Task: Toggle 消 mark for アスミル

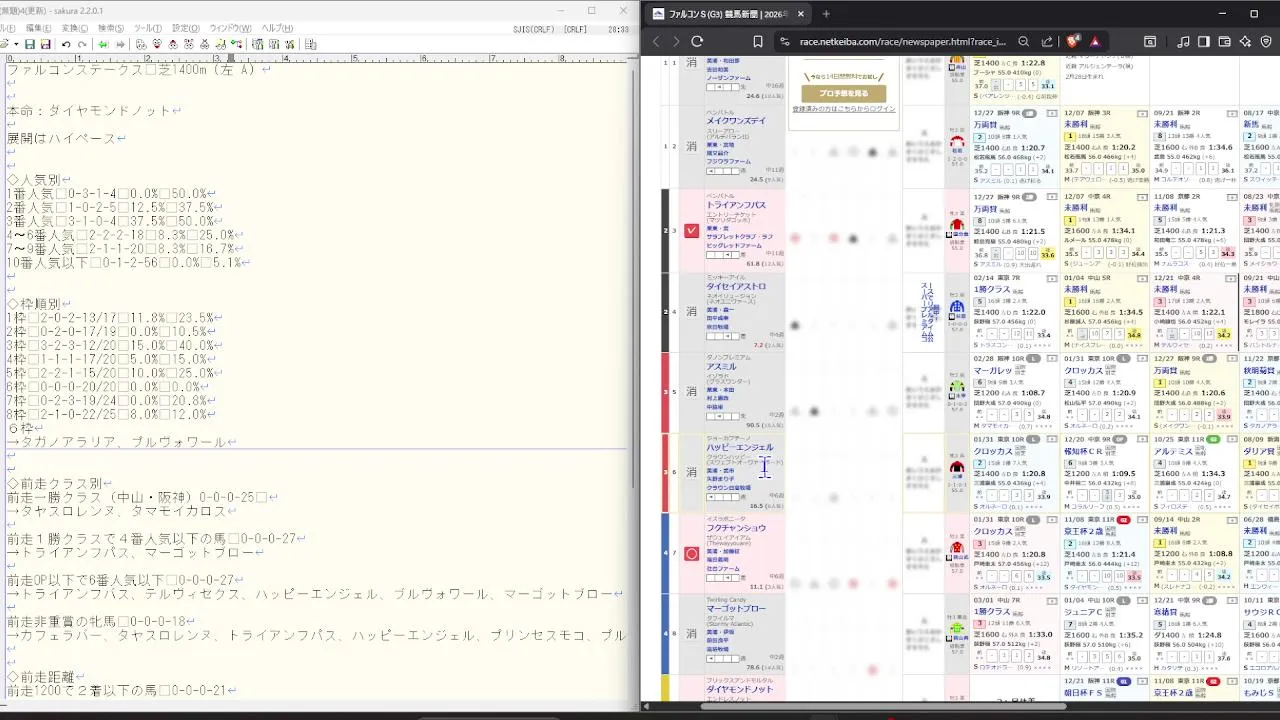Action: pos(691,392)
